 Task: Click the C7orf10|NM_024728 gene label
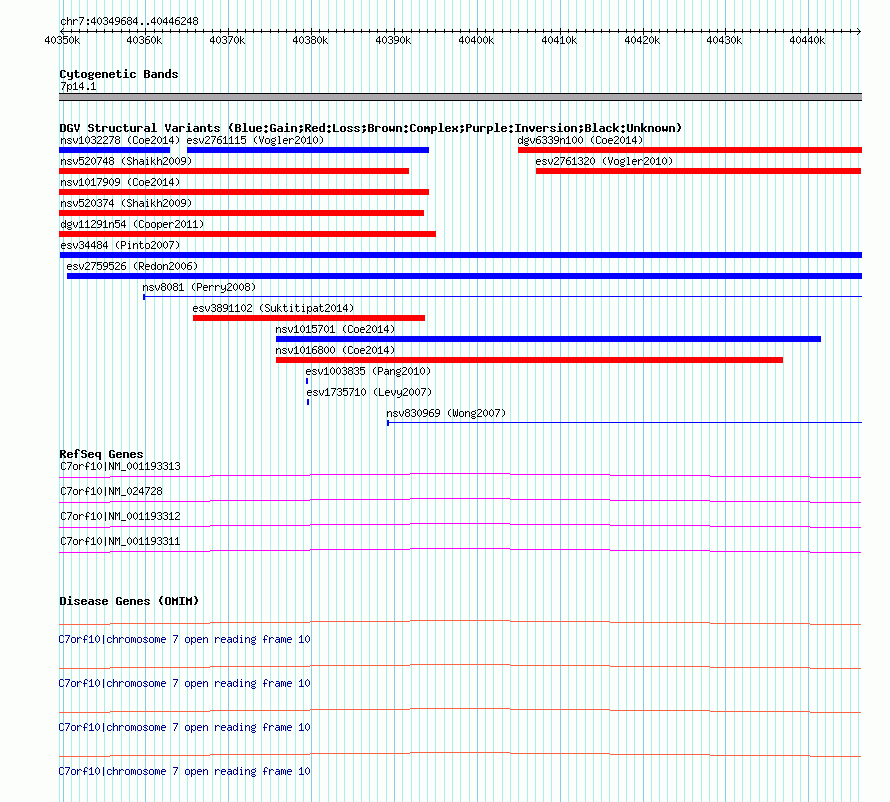coord(111,491)
